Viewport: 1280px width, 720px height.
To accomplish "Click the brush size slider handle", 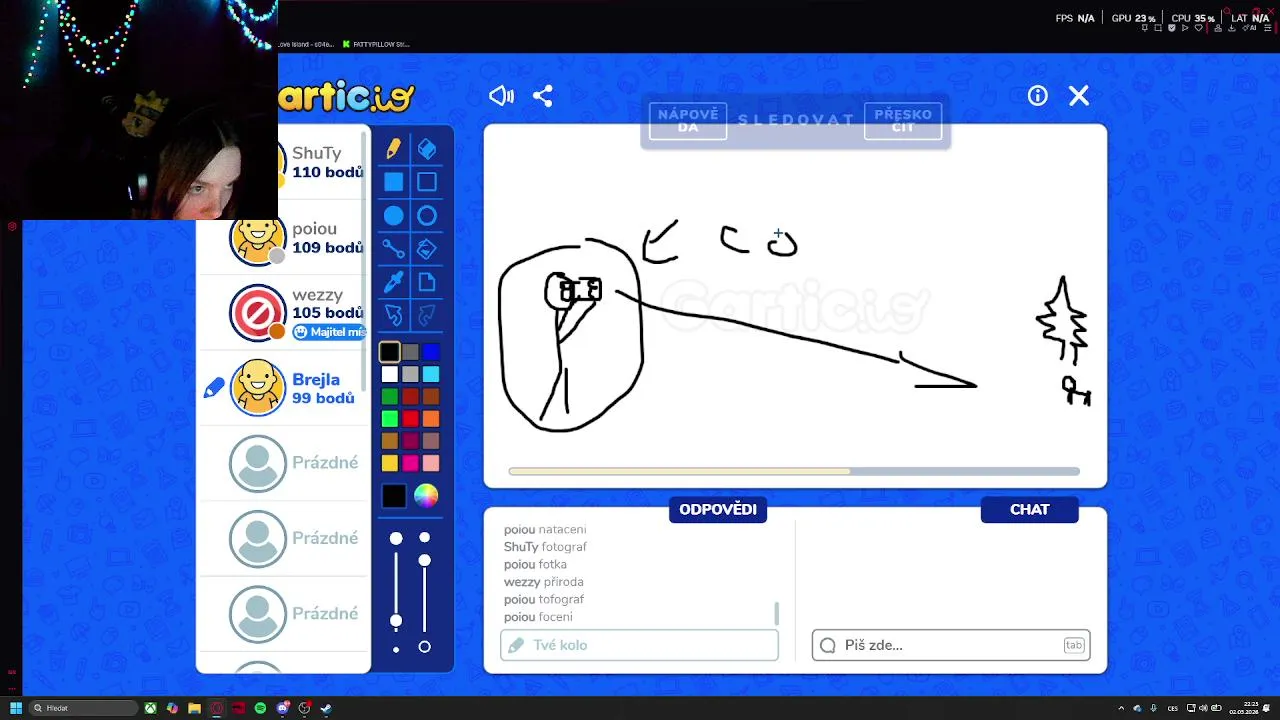I will point(396,621).
